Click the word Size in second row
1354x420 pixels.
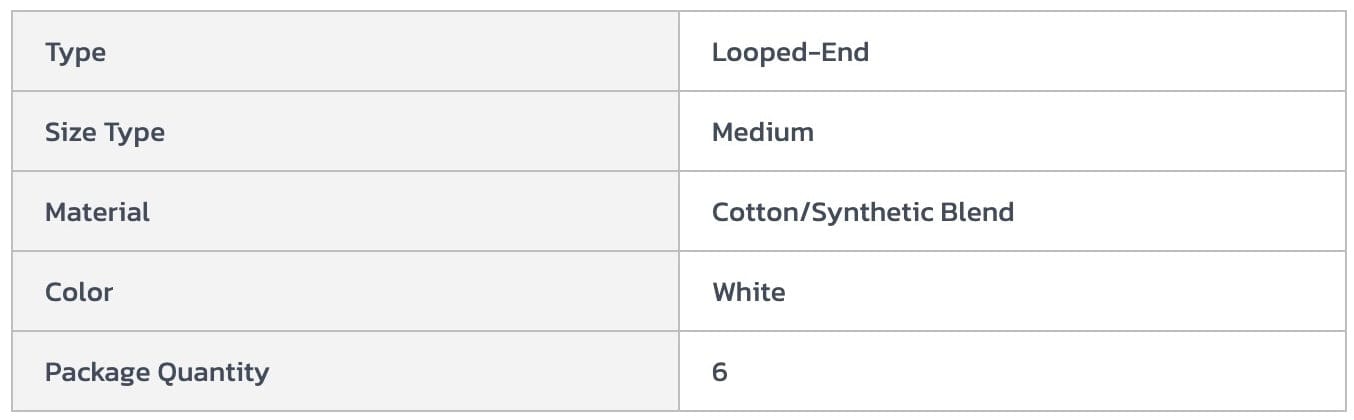click(66, 132)
